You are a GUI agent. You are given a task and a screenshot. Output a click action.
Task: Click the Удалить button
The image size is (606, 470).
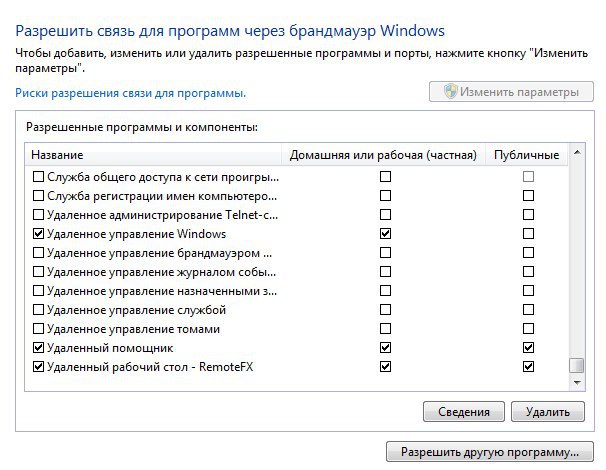pyautogui.click(x=548, y=412)
